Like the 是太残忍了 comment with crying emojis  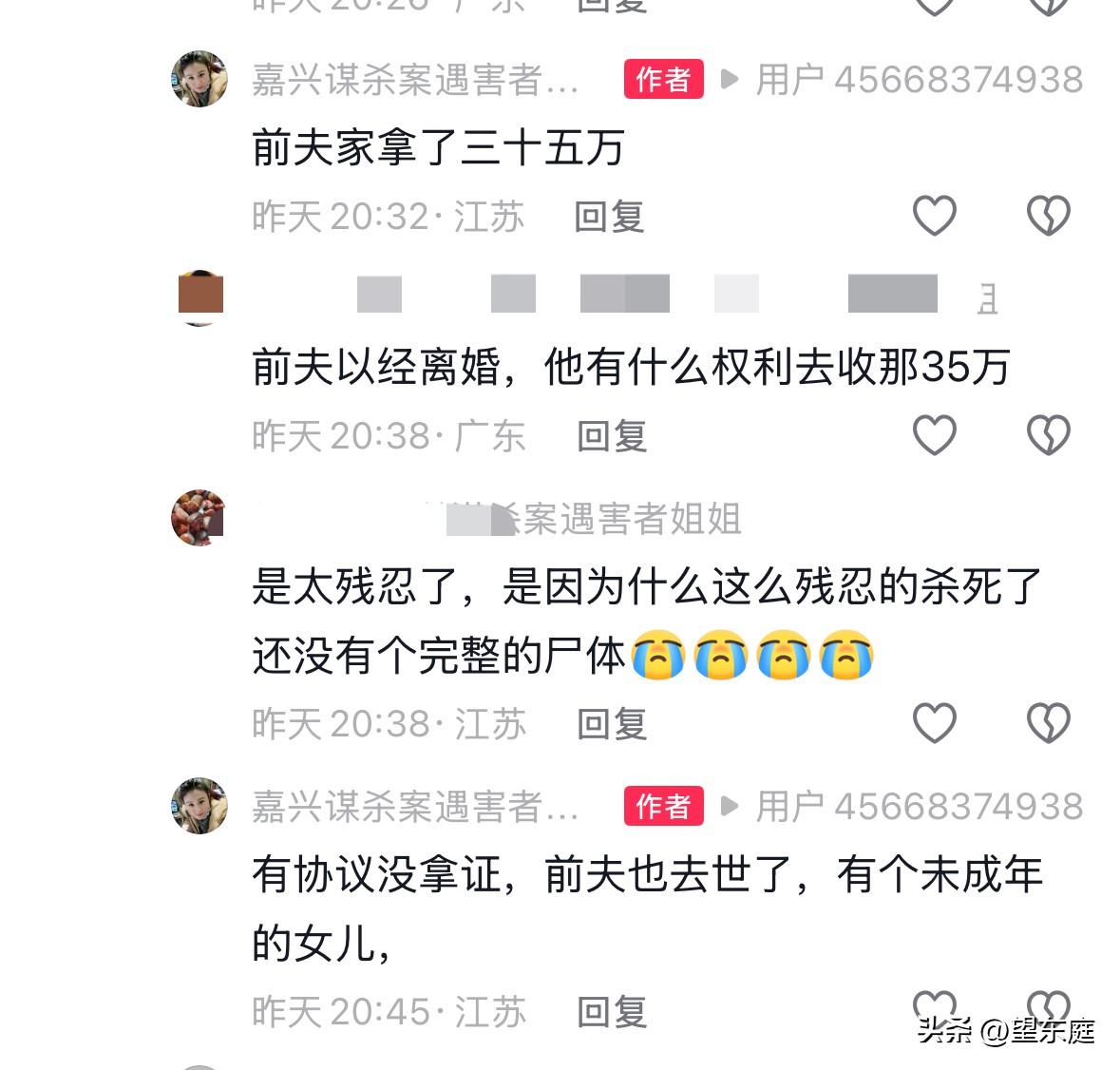pos(935,723)
